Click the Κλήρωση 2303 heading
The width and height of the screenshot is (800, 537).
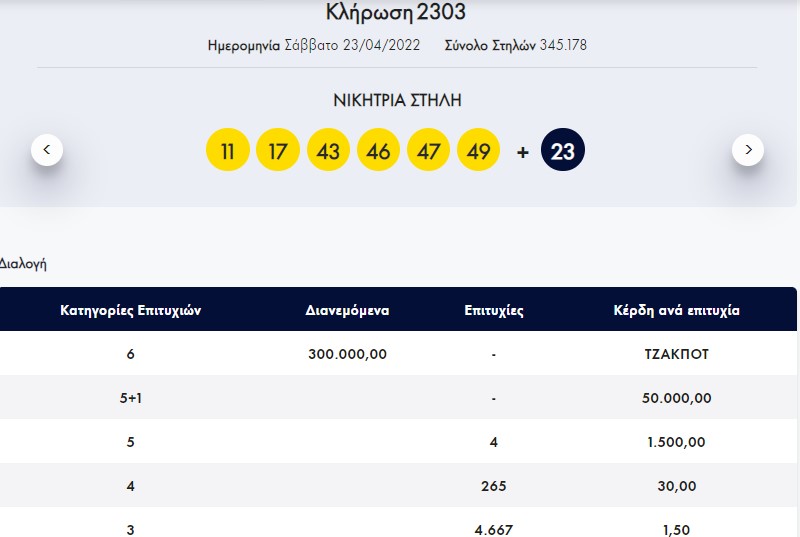click(x=396, y=13)
